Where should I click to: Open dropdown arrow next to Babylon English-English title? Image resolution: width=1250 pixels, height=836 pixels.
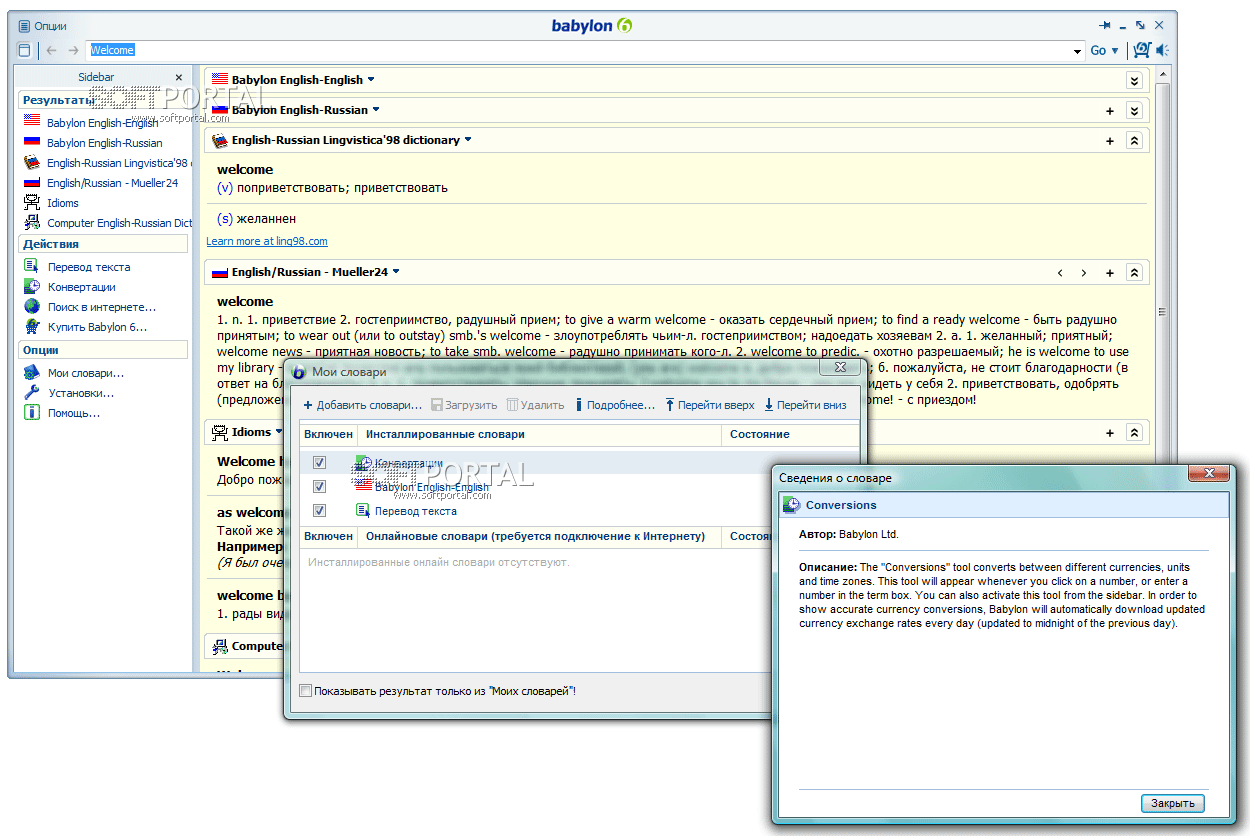coord(371,79)
